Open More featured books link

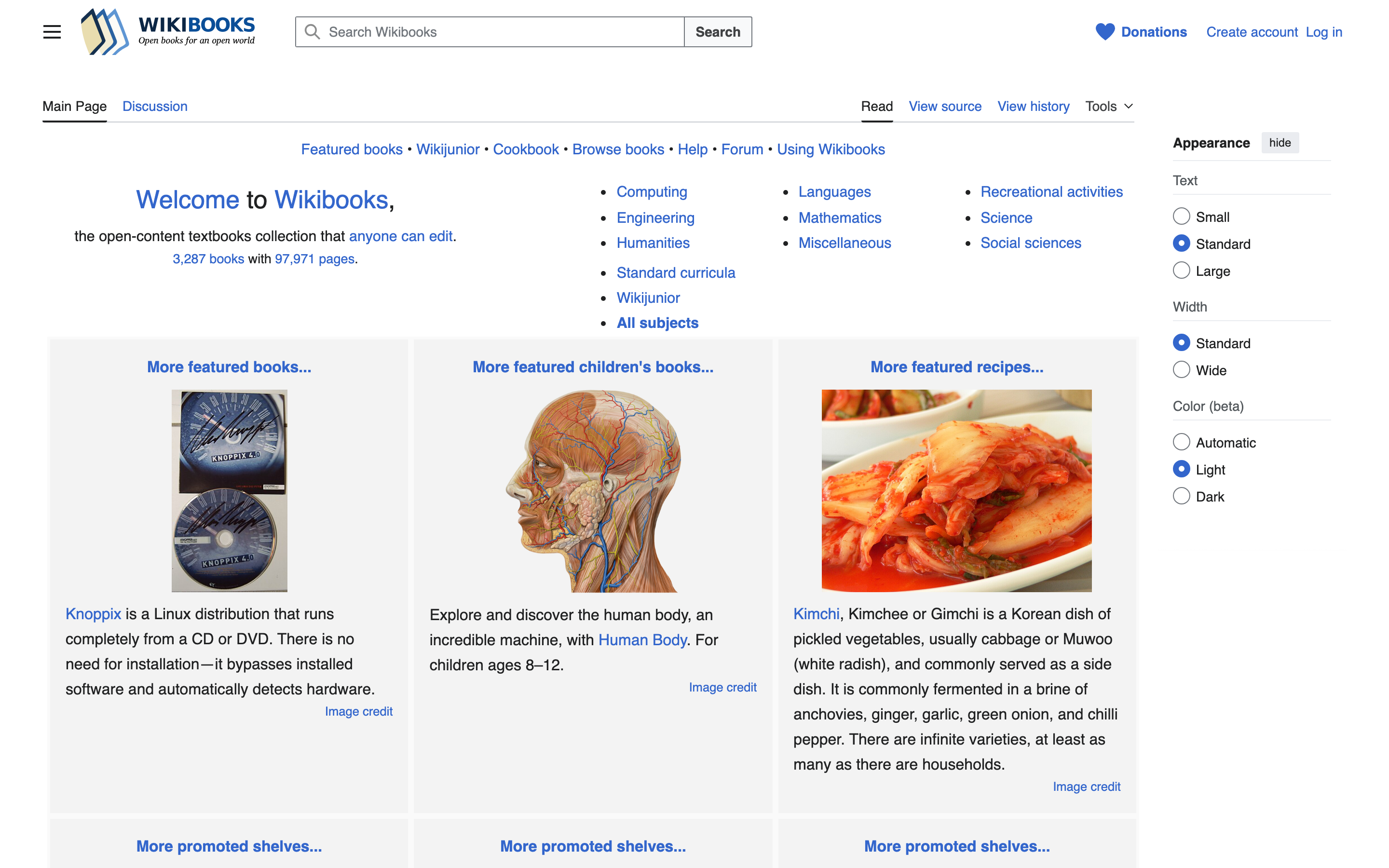(x=229, y=367)
